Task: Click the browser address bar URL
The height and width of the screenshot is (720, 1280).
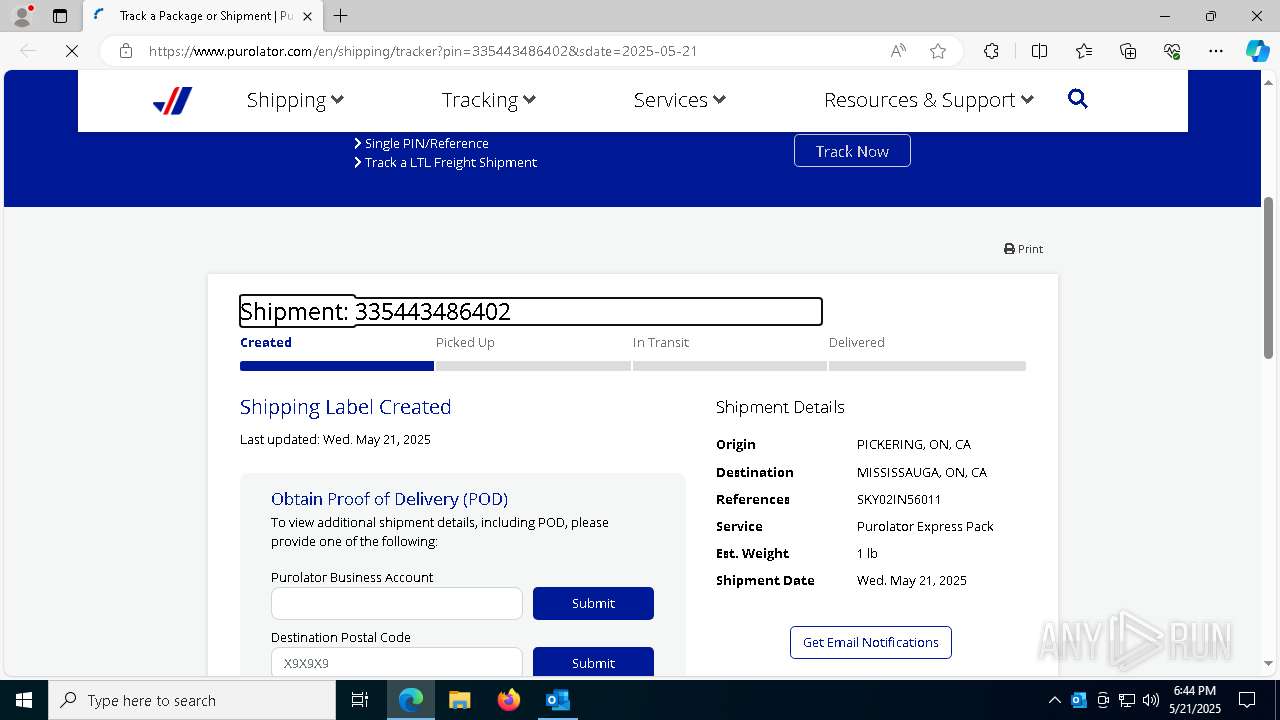Action: [x=423, y=51]
